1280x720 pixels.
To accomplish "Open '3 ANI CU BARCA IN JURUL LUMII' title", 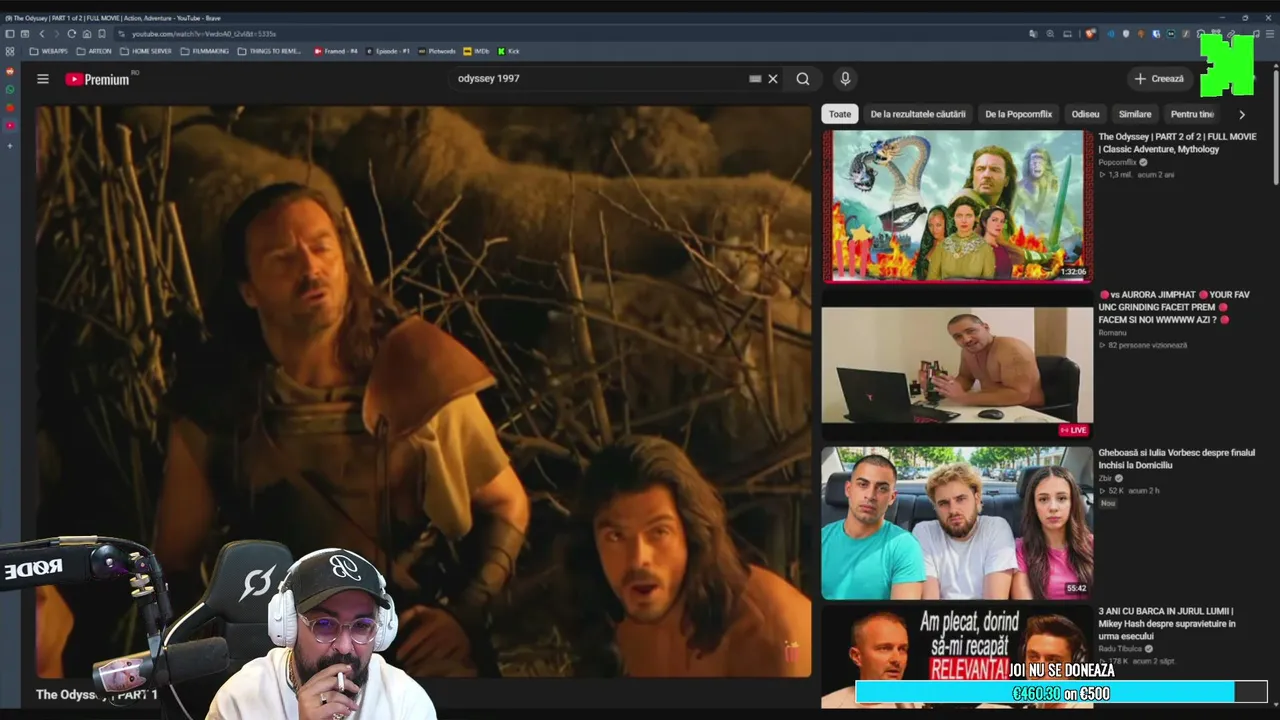I will tap(1167, 623).
